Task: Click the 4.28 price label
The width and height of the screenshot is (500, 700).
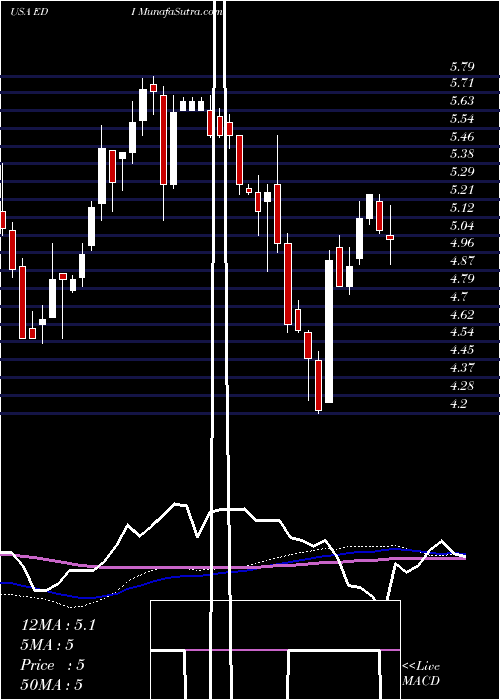Action: [462, 386]
